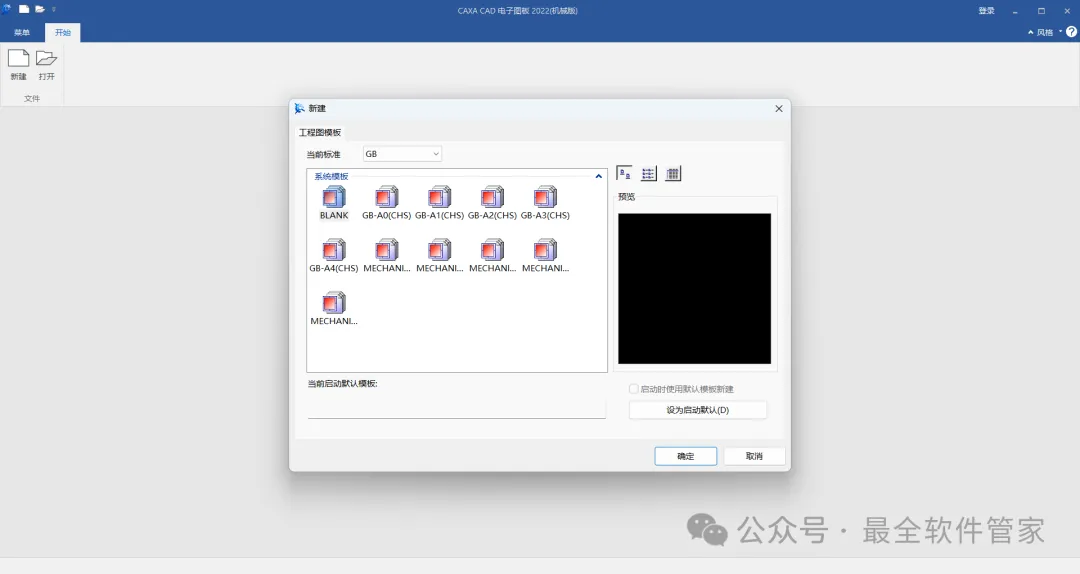Open the 菜单 tab

22,32
